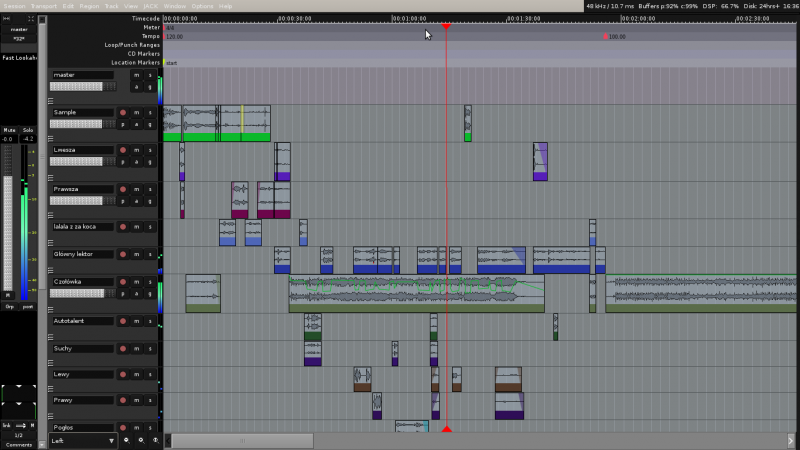
Task: Arm recording on Główny lektor track
Action: tap(123, 254)
